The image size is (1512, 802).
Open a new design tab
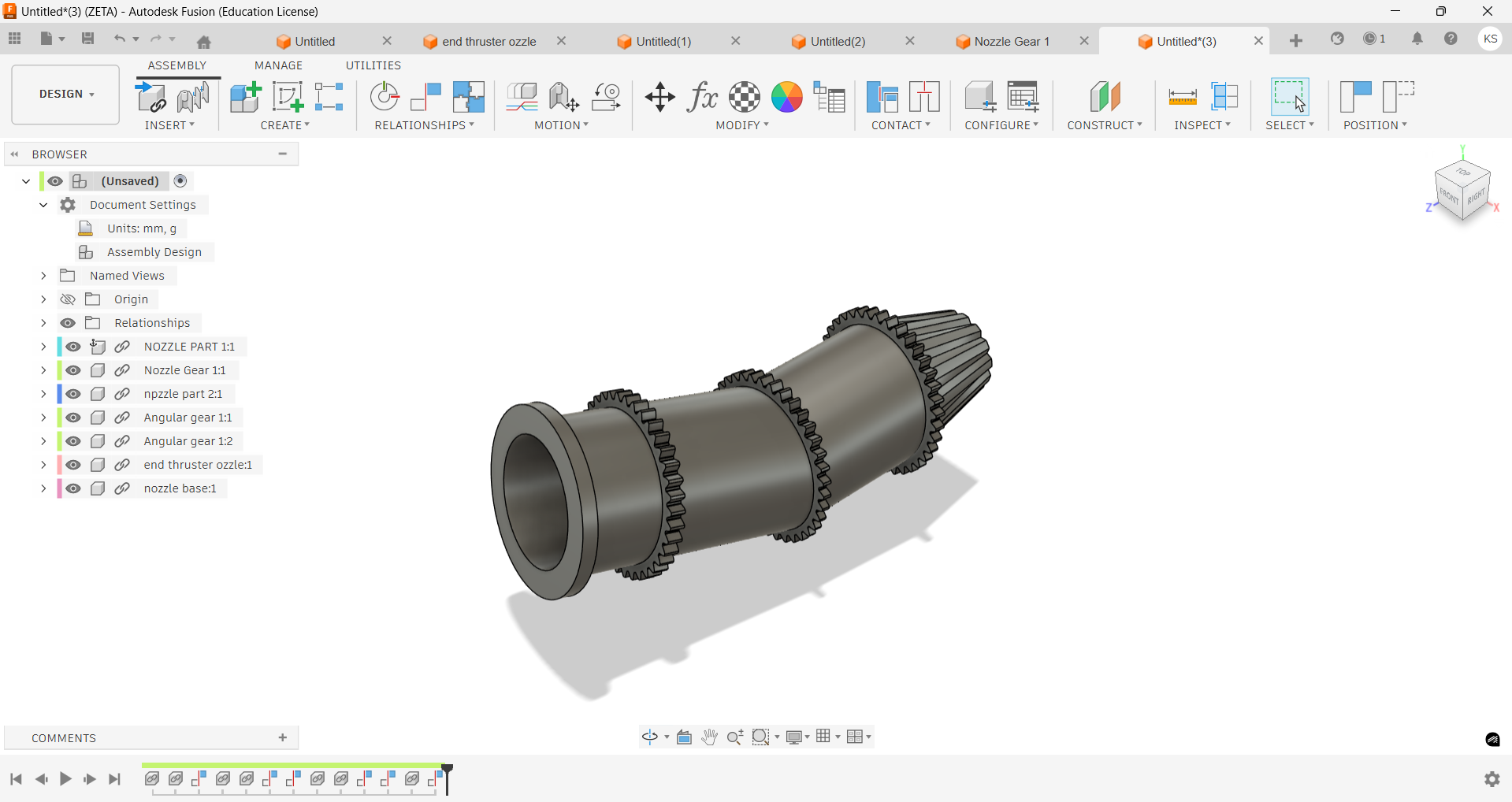tap(1296, 41)
